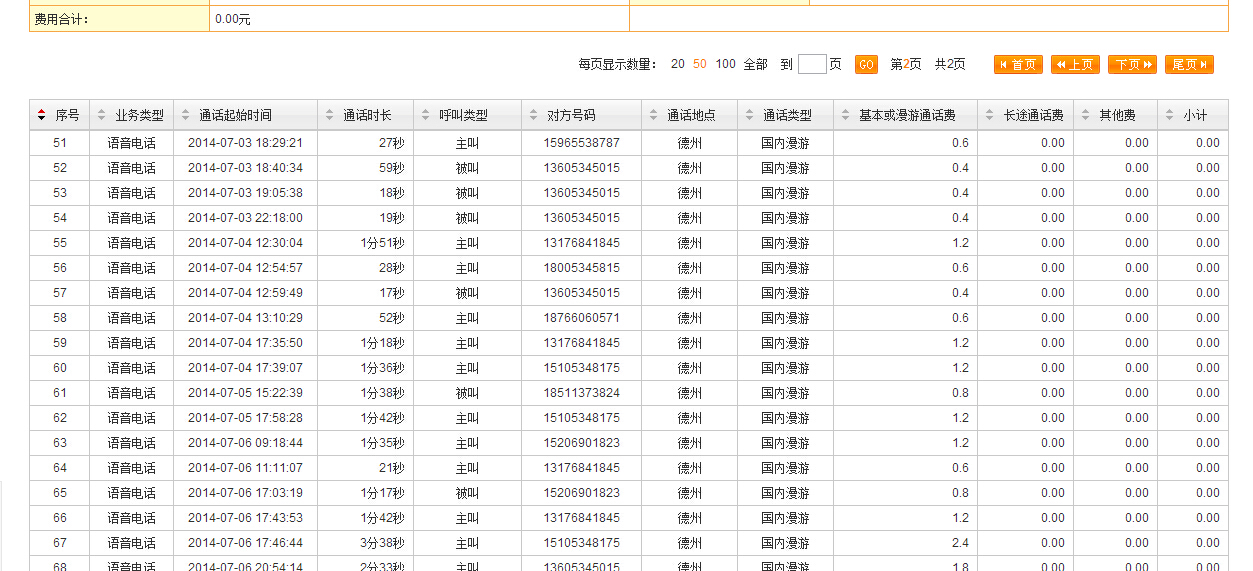The width and height of the screenshot is (1253, 571).
Task: Jump to 尾页 last page
Action: [x=1189, y=64]
